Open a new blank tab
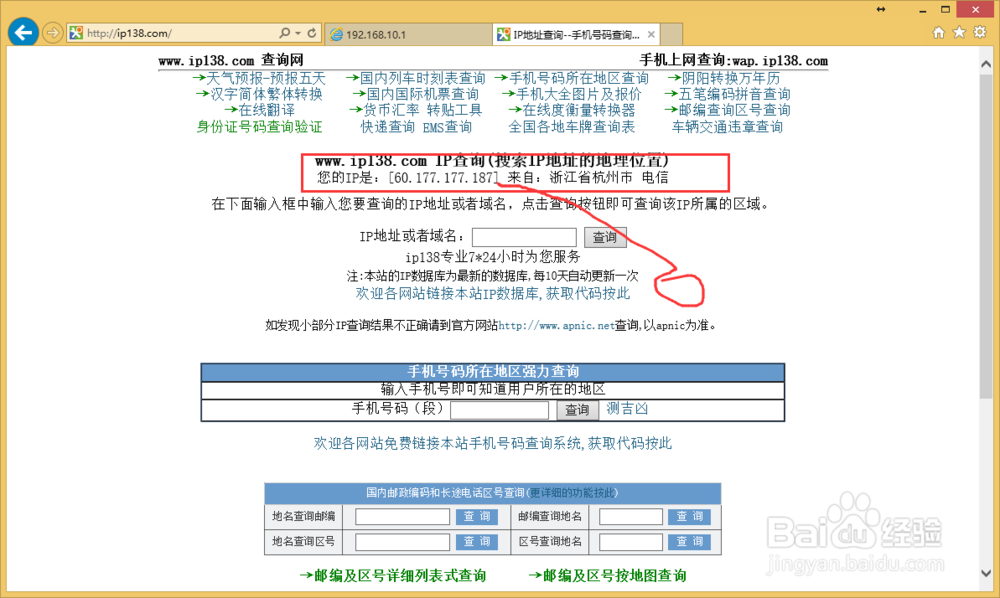1000x598 pixels. 672,34
